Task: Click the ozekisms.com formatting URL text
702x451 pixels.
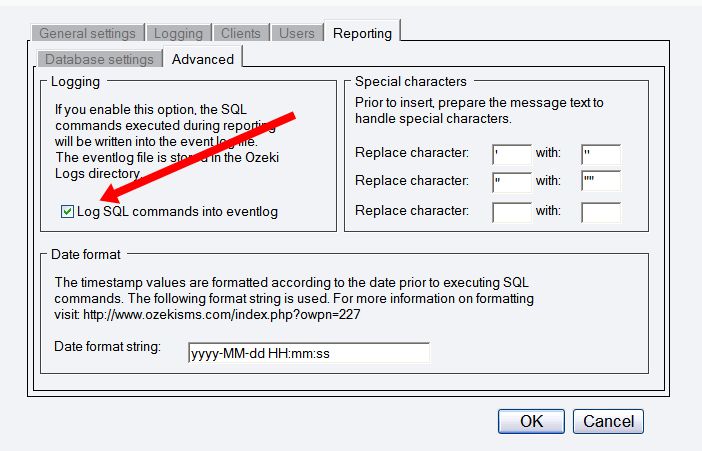Action: point(222,314)
